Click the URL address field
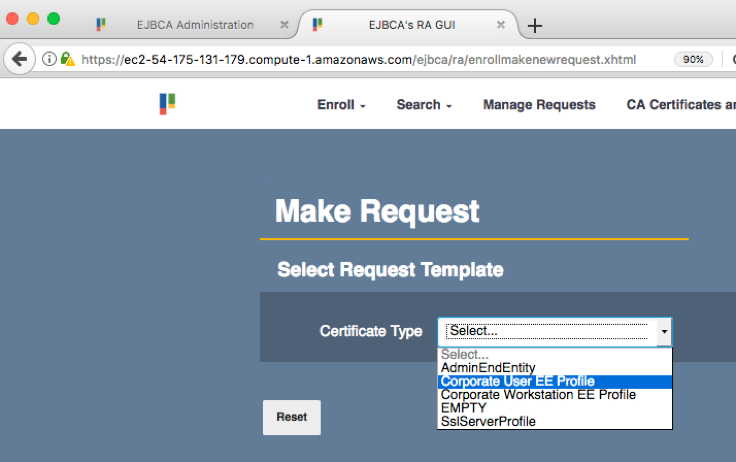This screenshot has height=462, width=736. click(360, 59)
